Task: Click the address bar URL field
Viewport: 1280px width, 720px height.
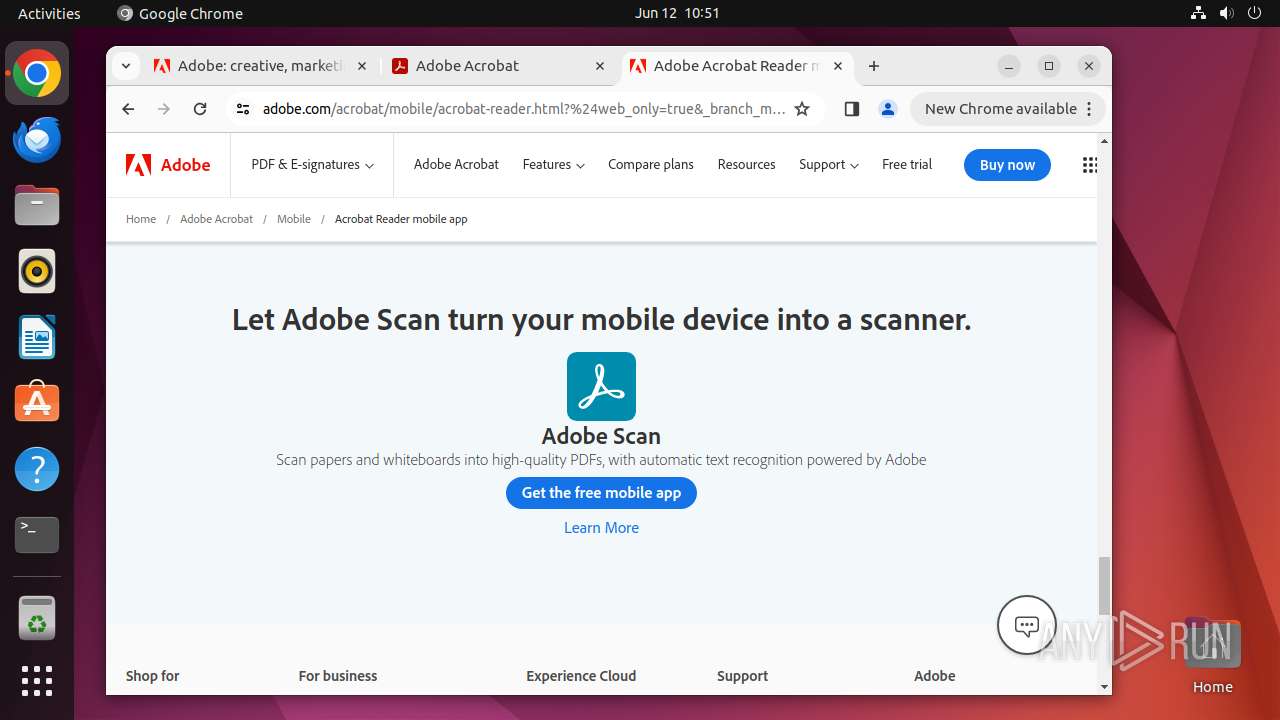Action: 523,109
